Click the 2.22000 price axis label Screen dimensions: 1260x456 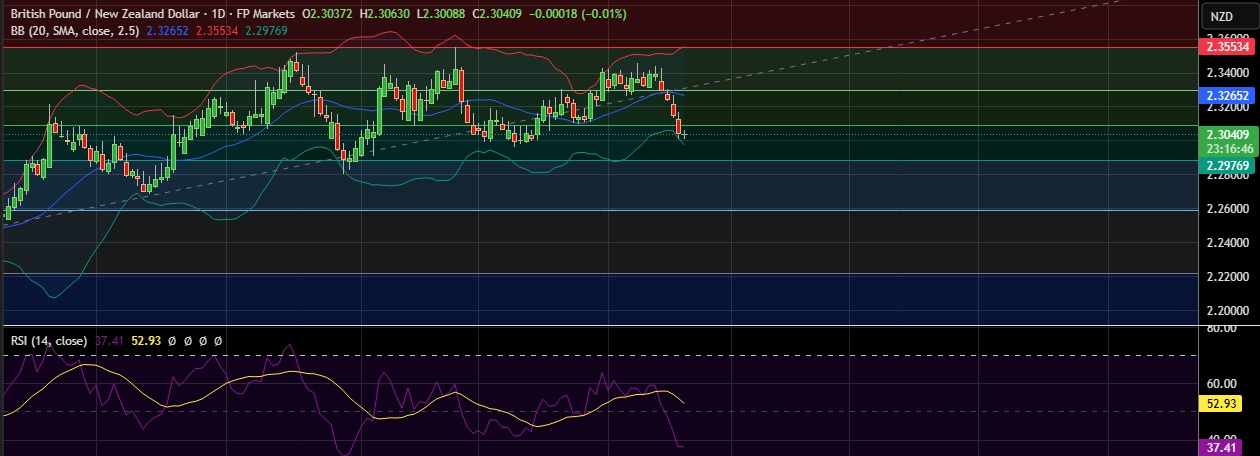(1227, 276)
